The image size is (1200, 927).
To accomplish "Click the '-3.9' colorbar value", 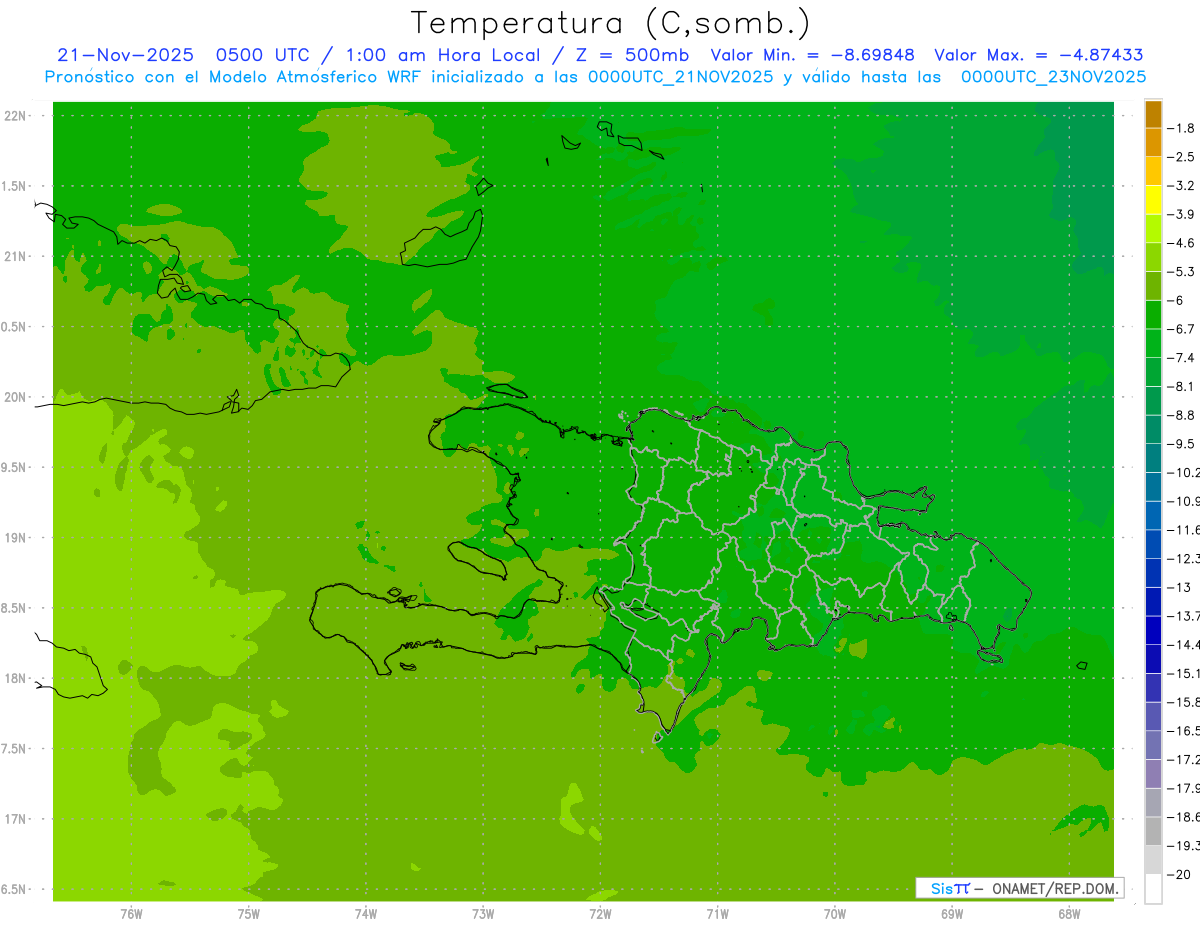I will tap(1182, 214).
